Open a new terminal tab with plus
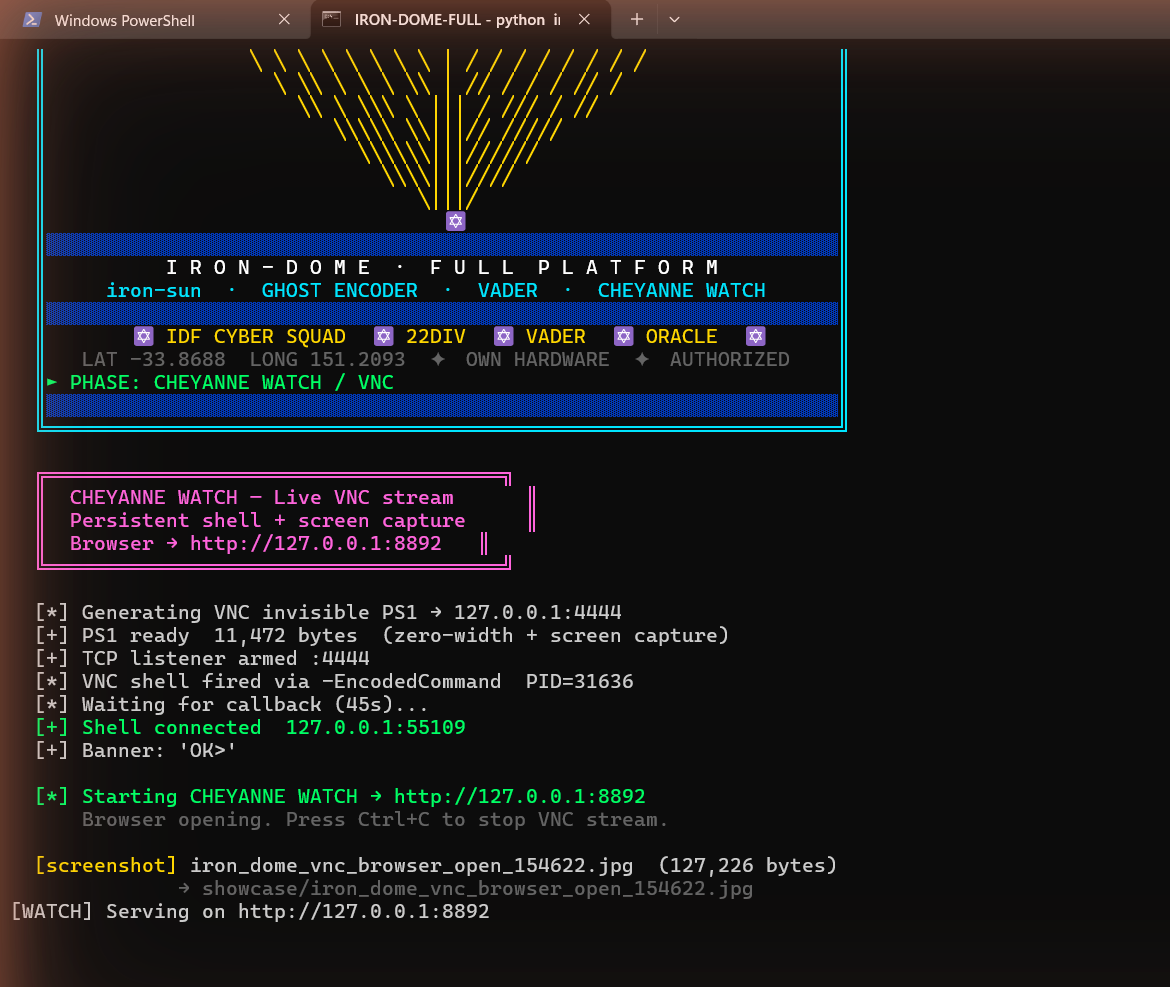 coord(636,19)
